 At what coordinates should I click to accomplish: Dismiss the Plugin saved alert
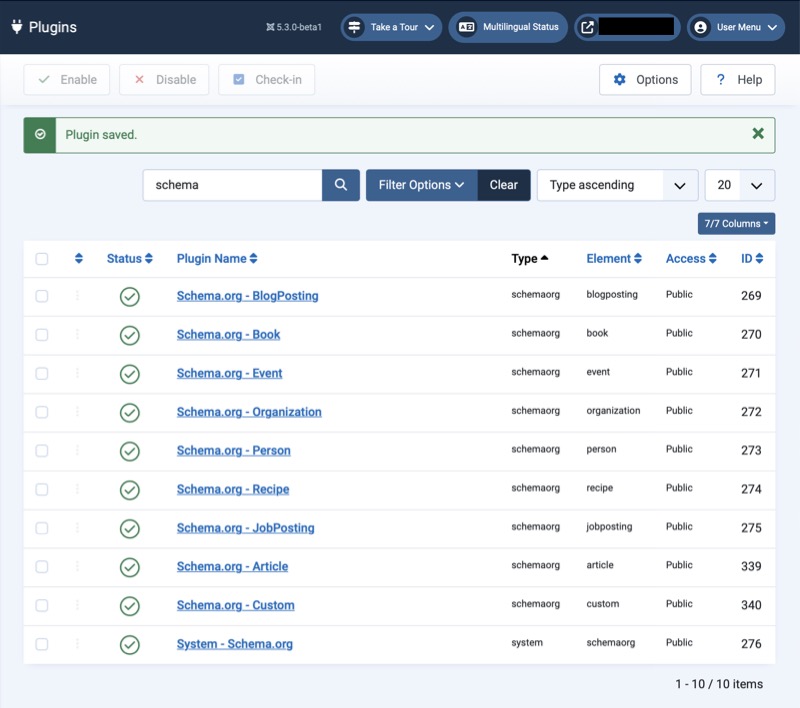point(758,134)
